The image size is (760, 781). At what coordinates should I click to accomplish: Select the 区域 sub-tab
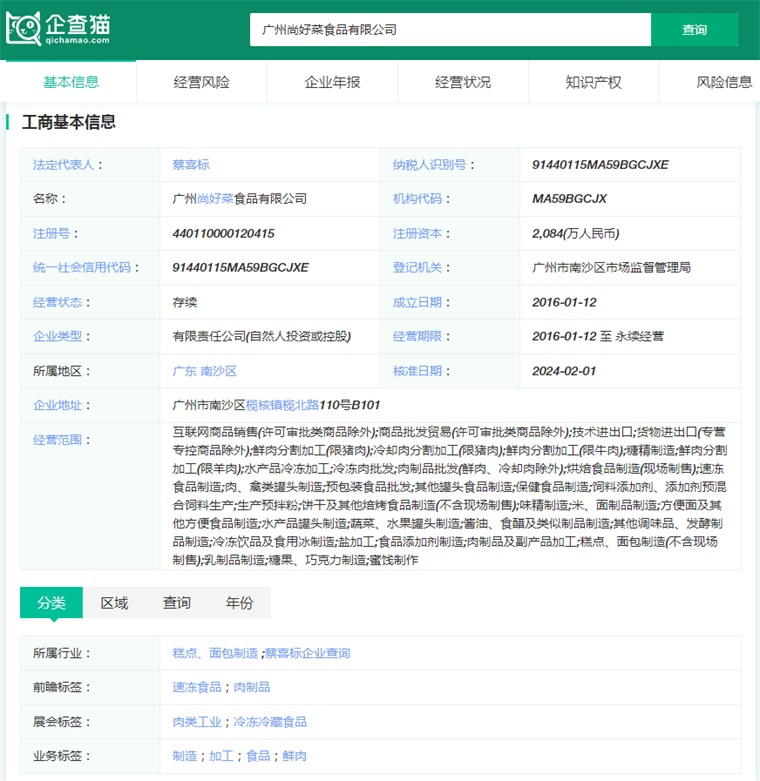click(114, 603)
